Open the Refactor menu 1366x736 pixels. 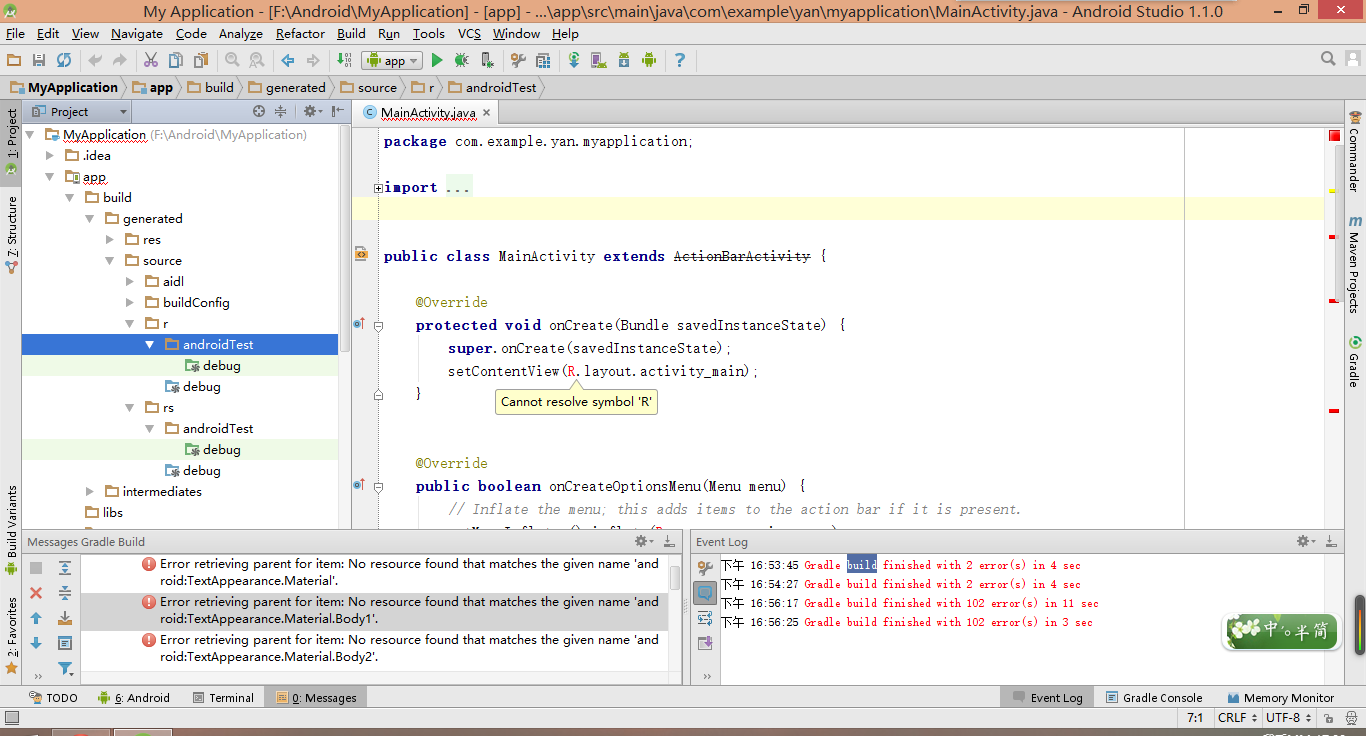pyautogui.click(x=300, y=33)
